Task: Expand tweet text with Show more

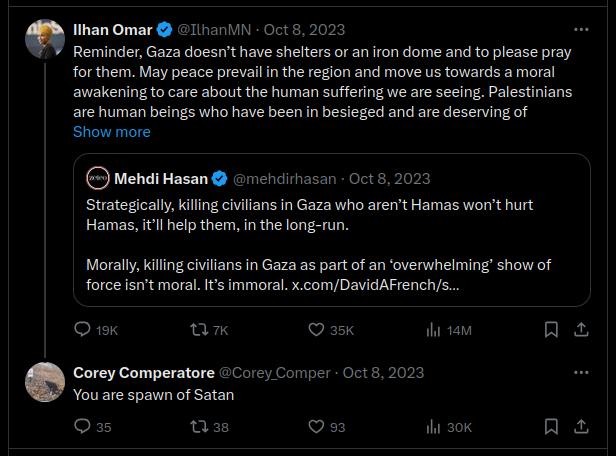Action: [112, 132]
